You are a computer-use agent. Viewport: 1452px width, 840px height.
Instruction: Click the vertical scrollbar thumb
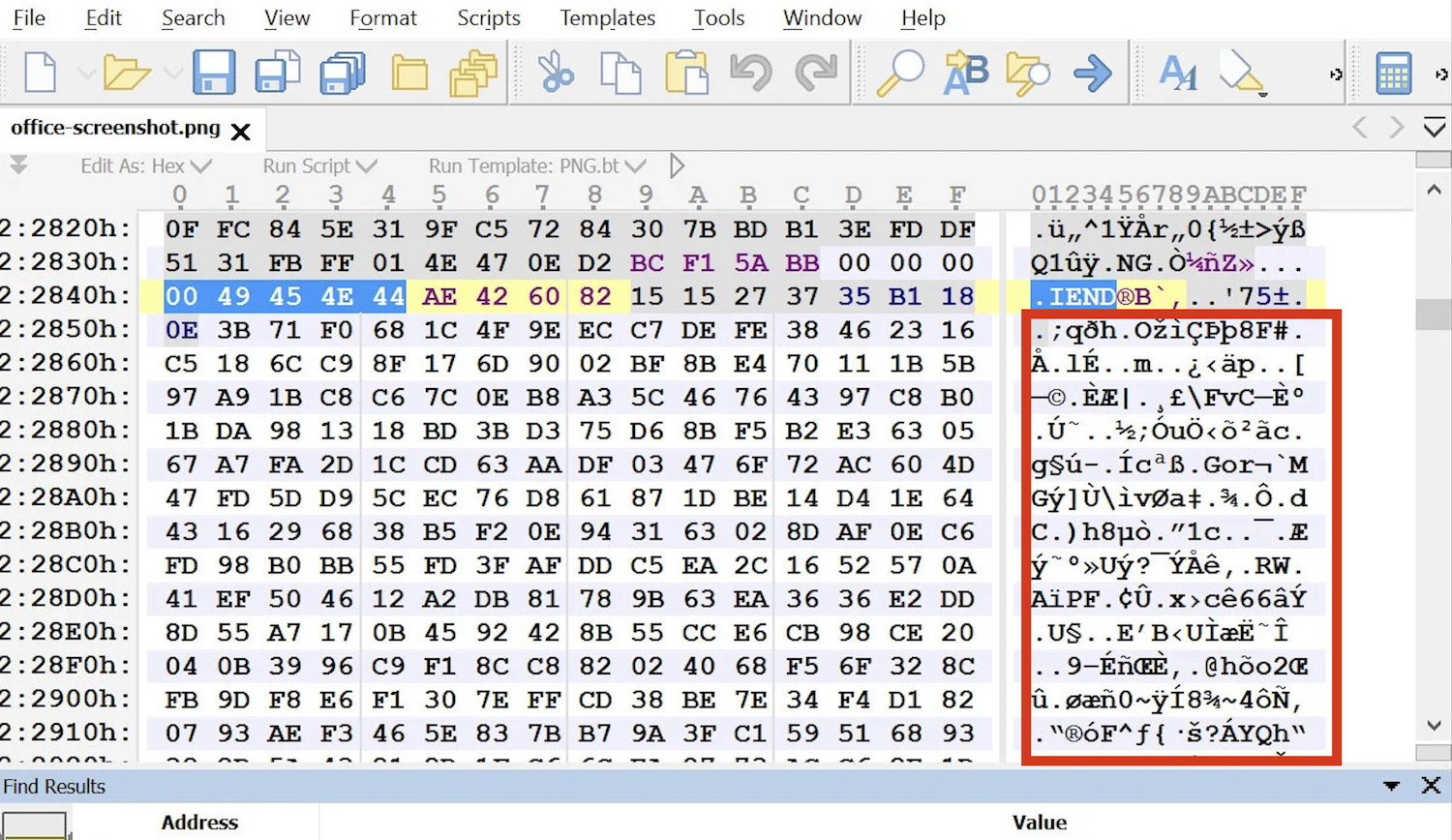[x=1434, y=314]
